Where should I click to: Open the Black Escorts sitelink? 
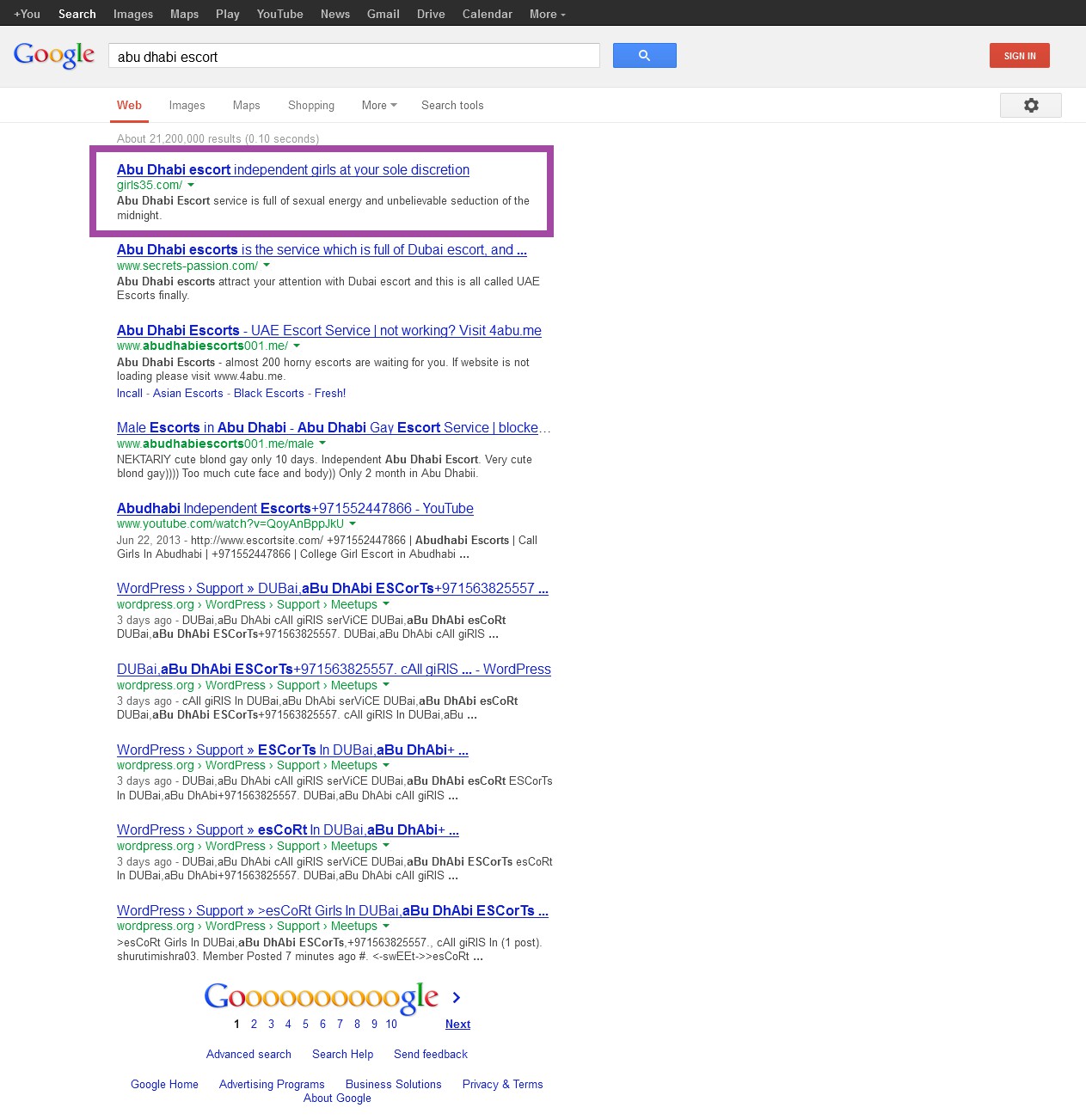[269, 393]
